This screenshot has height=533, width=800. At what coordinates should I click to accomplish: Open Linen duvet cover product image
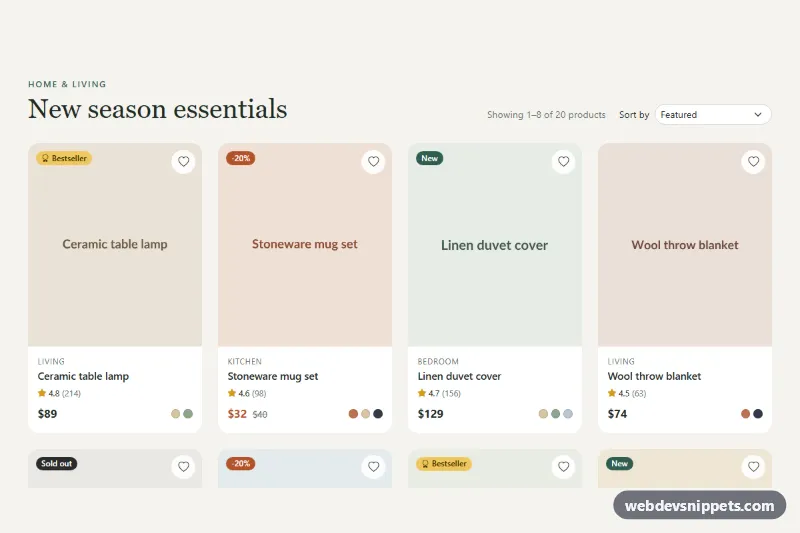pyautogui.click(x=494, y=245)
